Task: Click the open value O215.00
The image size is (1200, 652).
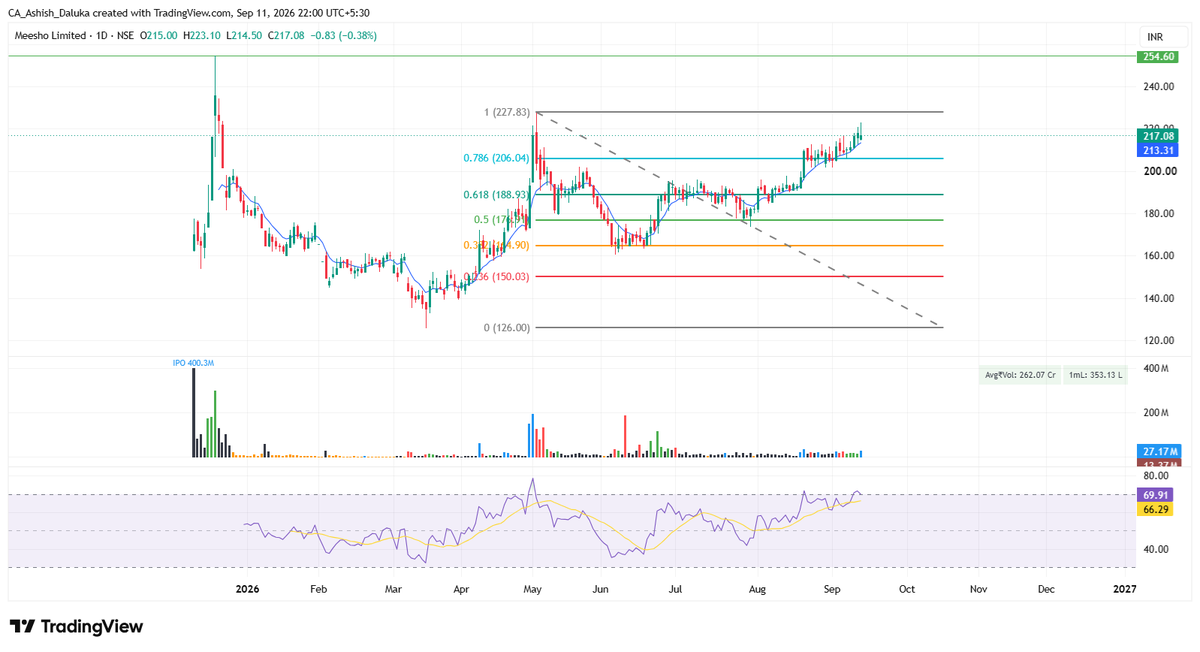Action: (x=158, y=35)
